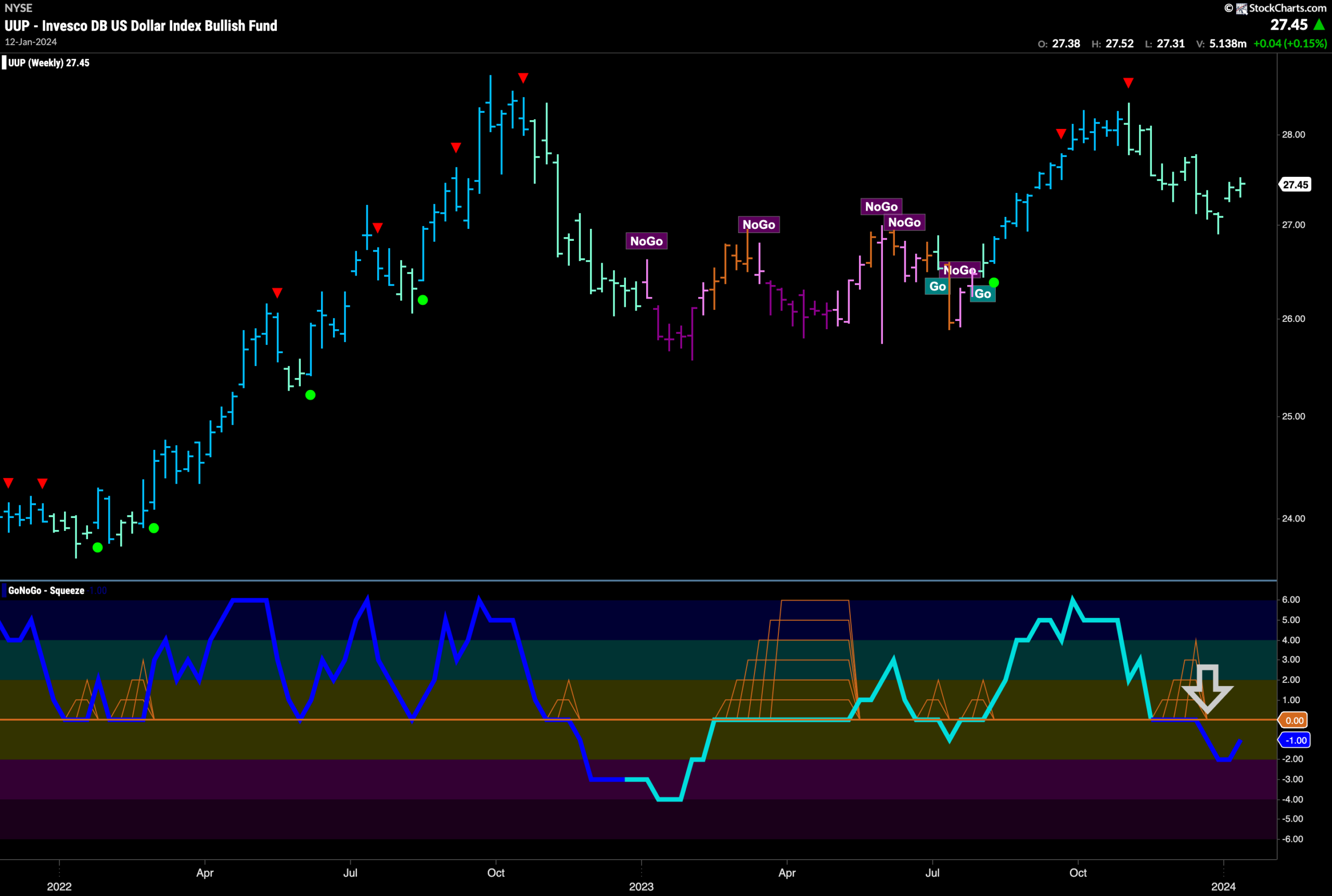The height and width of the screenshot is (896, 1332).
Task: Click the green circle below the June 2022 low
Action: click(x=311, y=395)
